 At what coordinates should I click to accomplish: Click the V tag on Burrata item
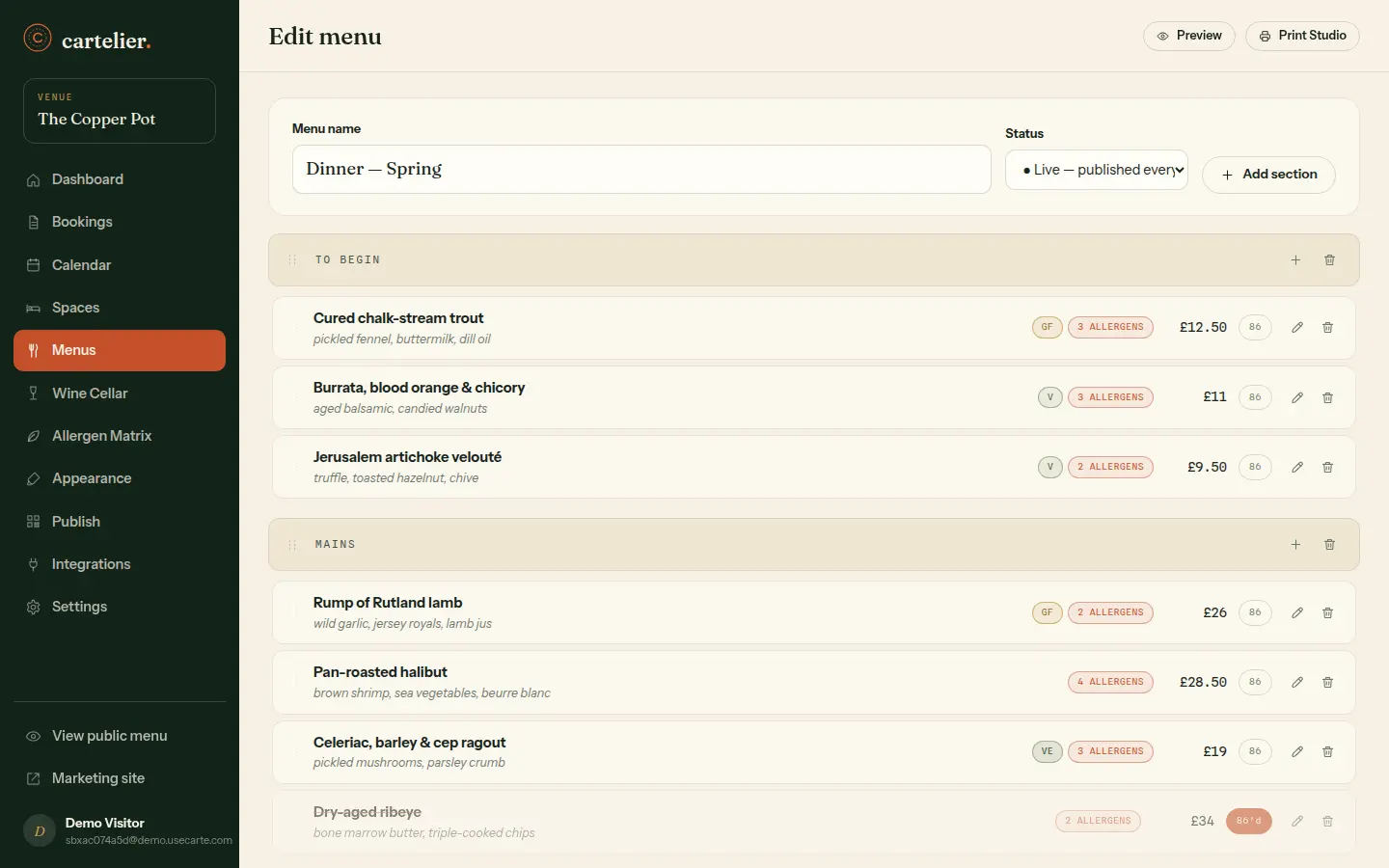click(1049, 397)
